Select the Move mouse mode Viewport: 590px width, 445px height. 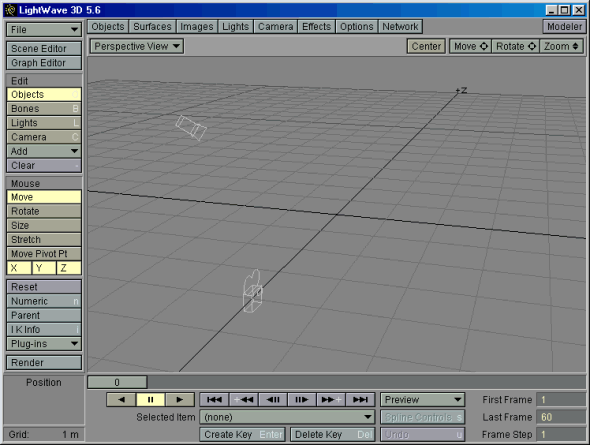coord(44,197)
